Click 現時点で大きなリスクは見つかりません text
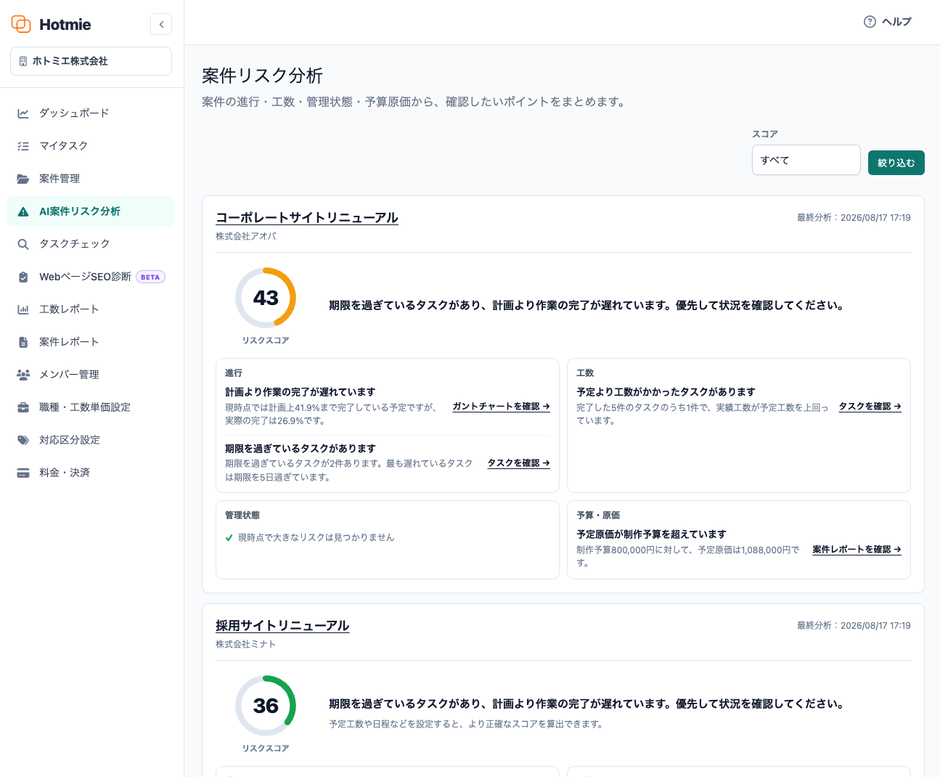Screen dimensions: 940x777 pyautogui.click(x=317, y=538)
